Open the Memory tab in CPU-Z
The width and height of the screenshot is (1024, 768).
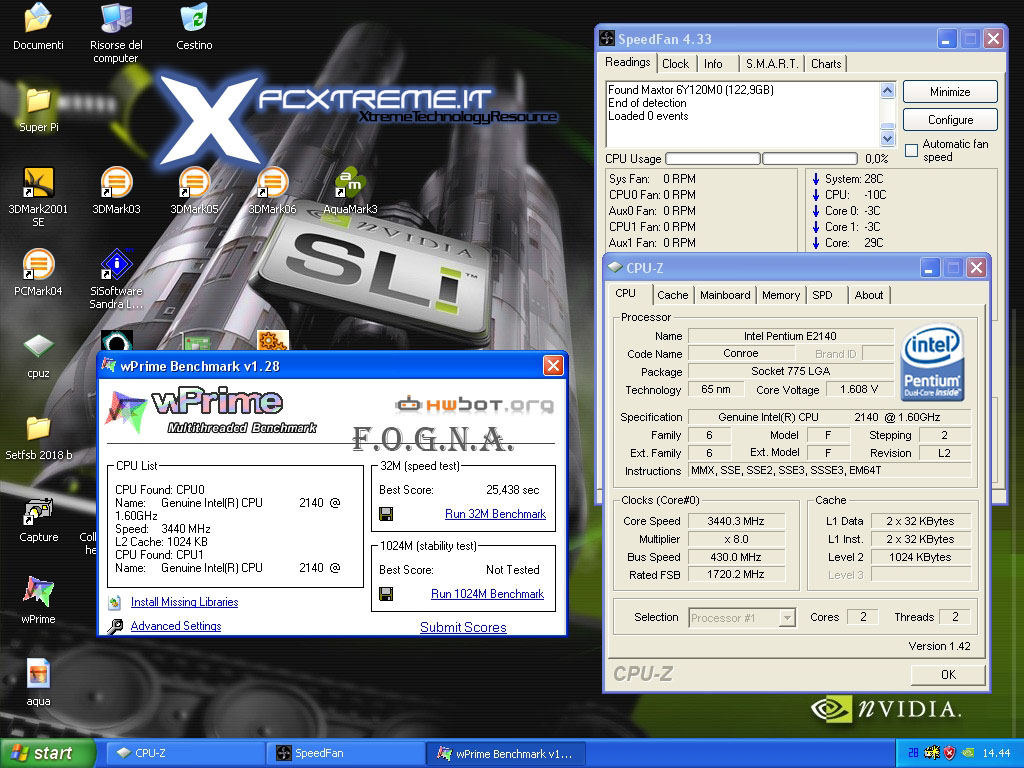781,295
